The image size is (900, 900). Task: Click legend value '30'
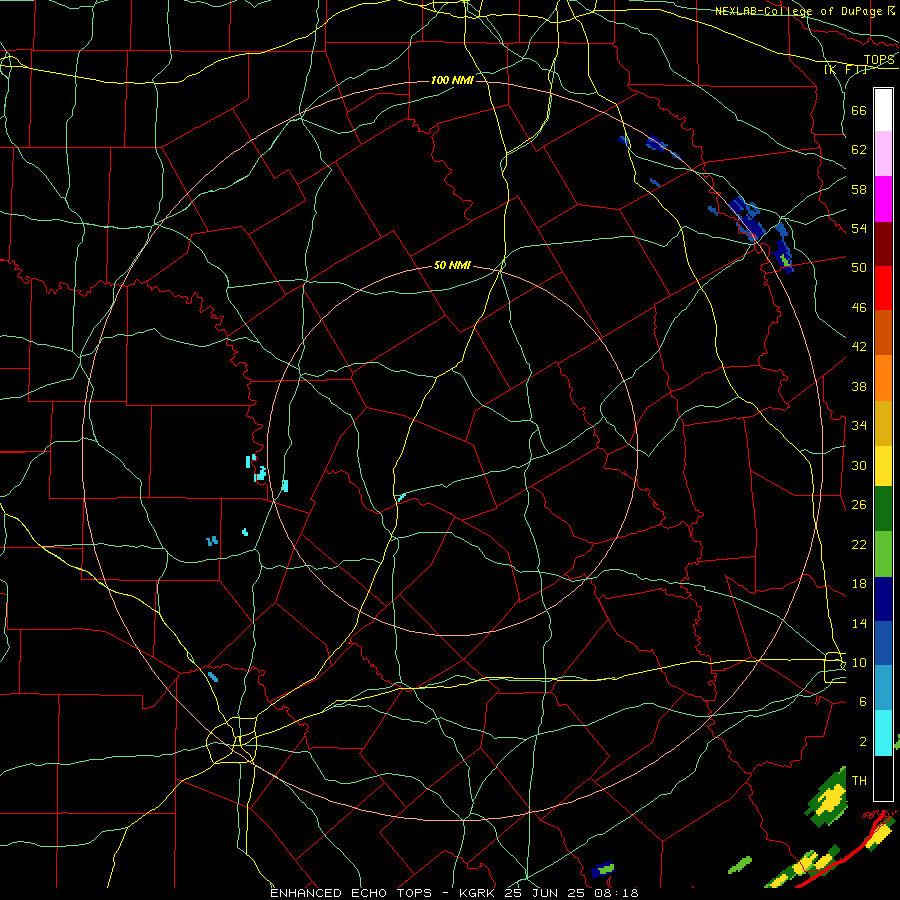[859, 465]
